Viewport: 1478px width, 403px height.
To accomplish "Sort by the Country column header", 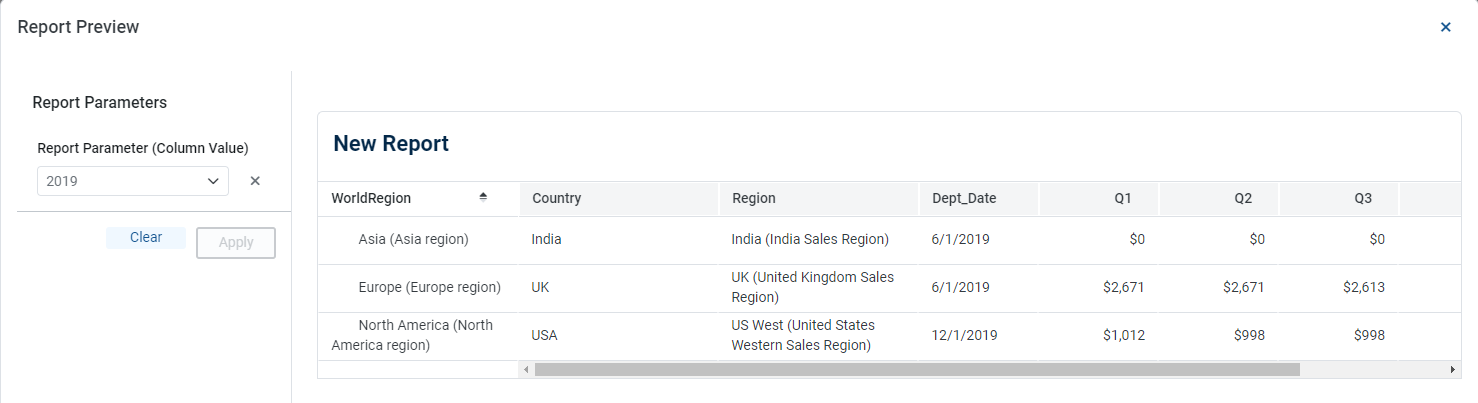I will pos(557,198).
